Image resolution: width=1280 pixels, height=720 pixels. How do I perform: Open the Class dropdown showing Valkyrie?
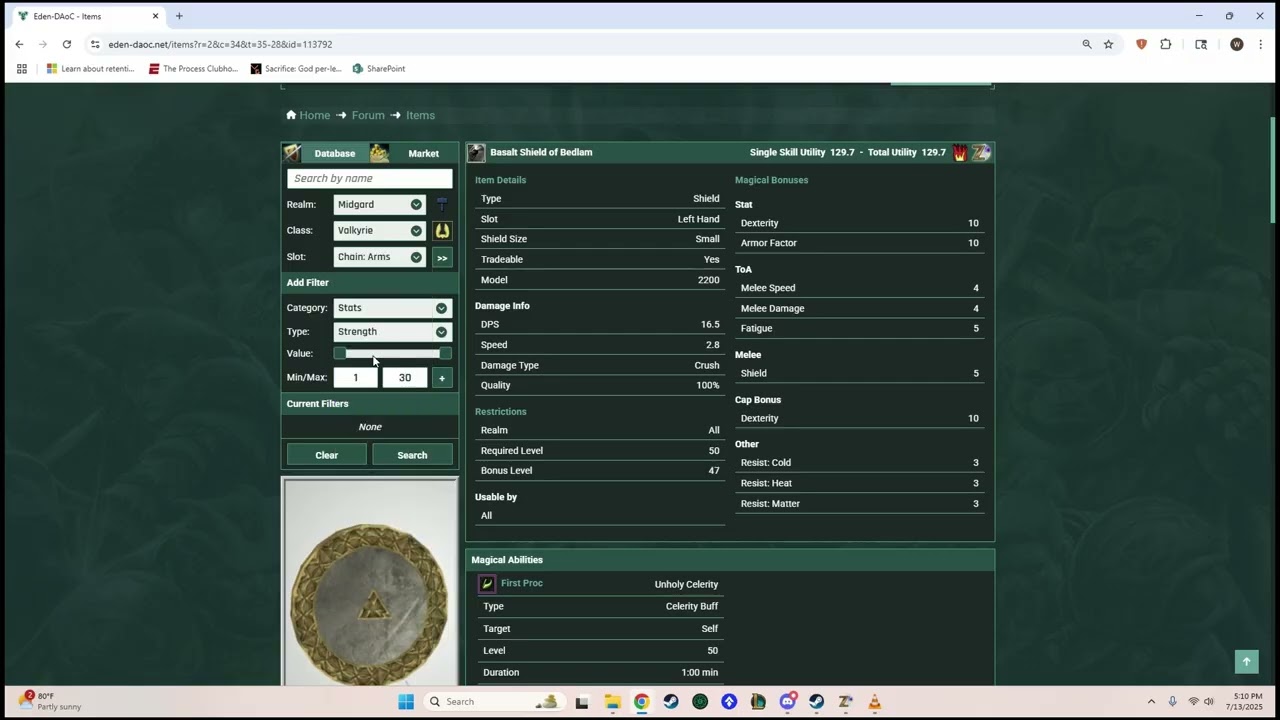[378, 230]
